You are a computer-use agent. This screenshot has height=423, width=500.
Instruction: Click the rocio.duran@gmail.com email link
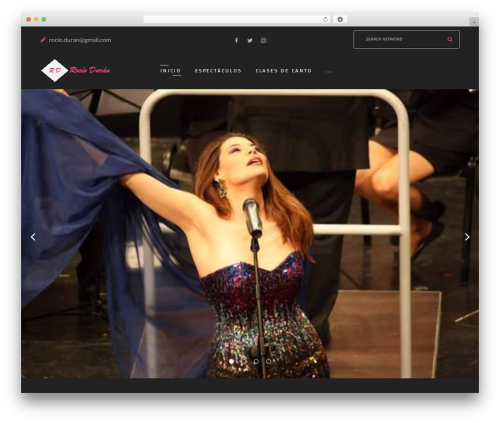point(80,40)
